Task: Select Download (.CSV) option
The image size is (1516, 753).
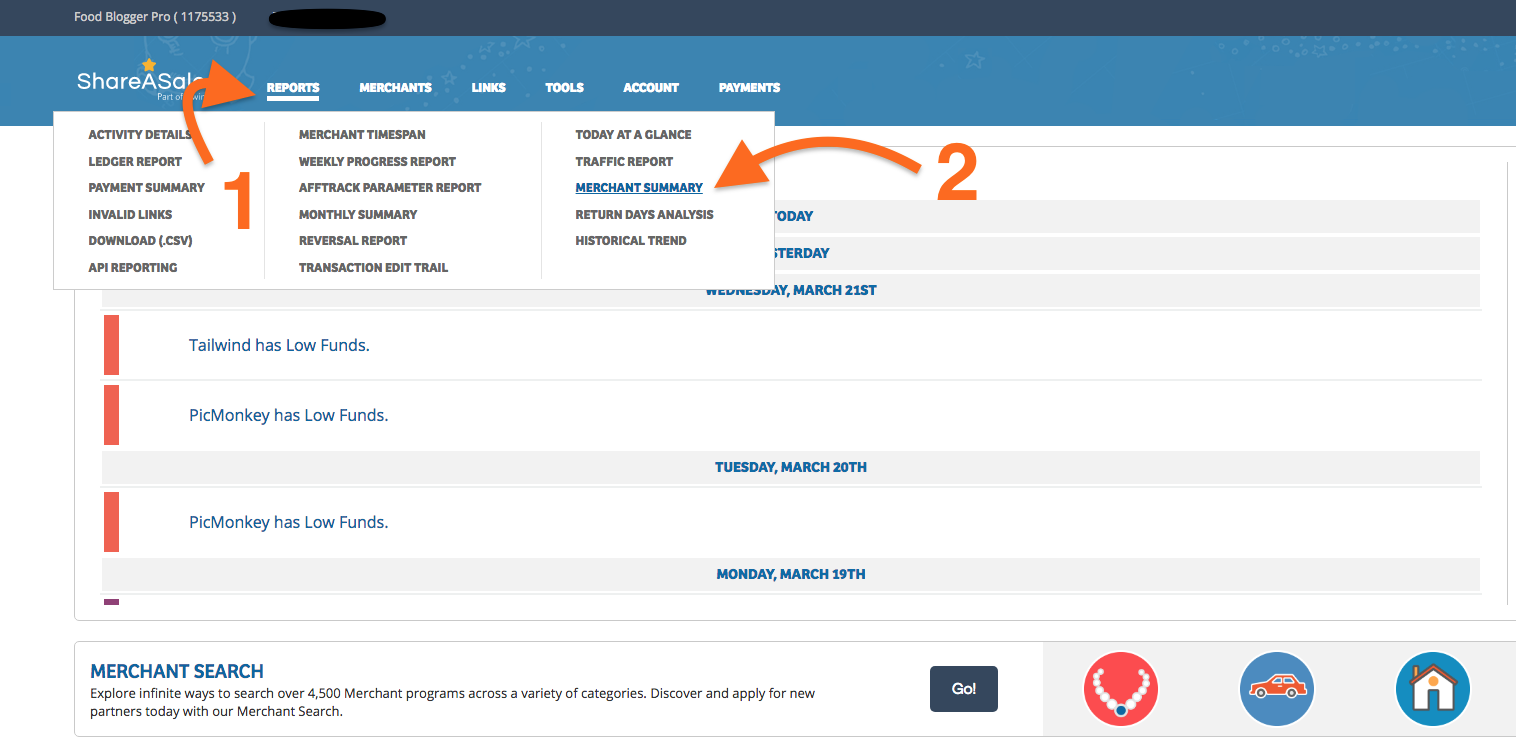Action: click(140, 240)
